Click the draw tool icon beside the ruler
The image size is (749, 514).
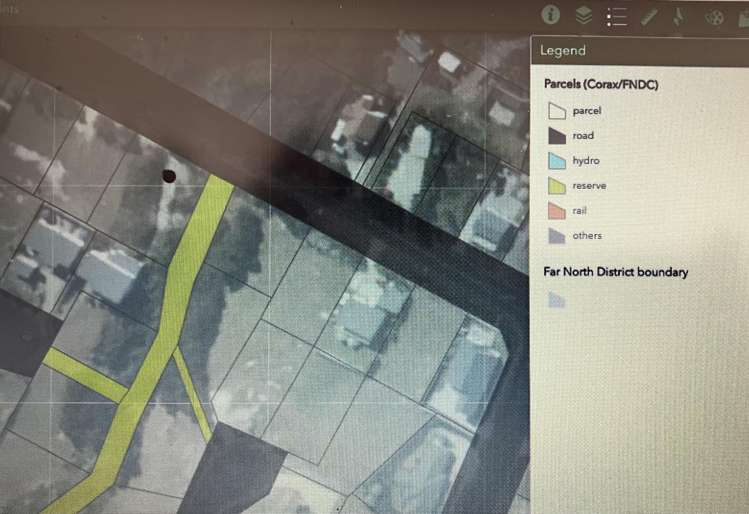679,16
